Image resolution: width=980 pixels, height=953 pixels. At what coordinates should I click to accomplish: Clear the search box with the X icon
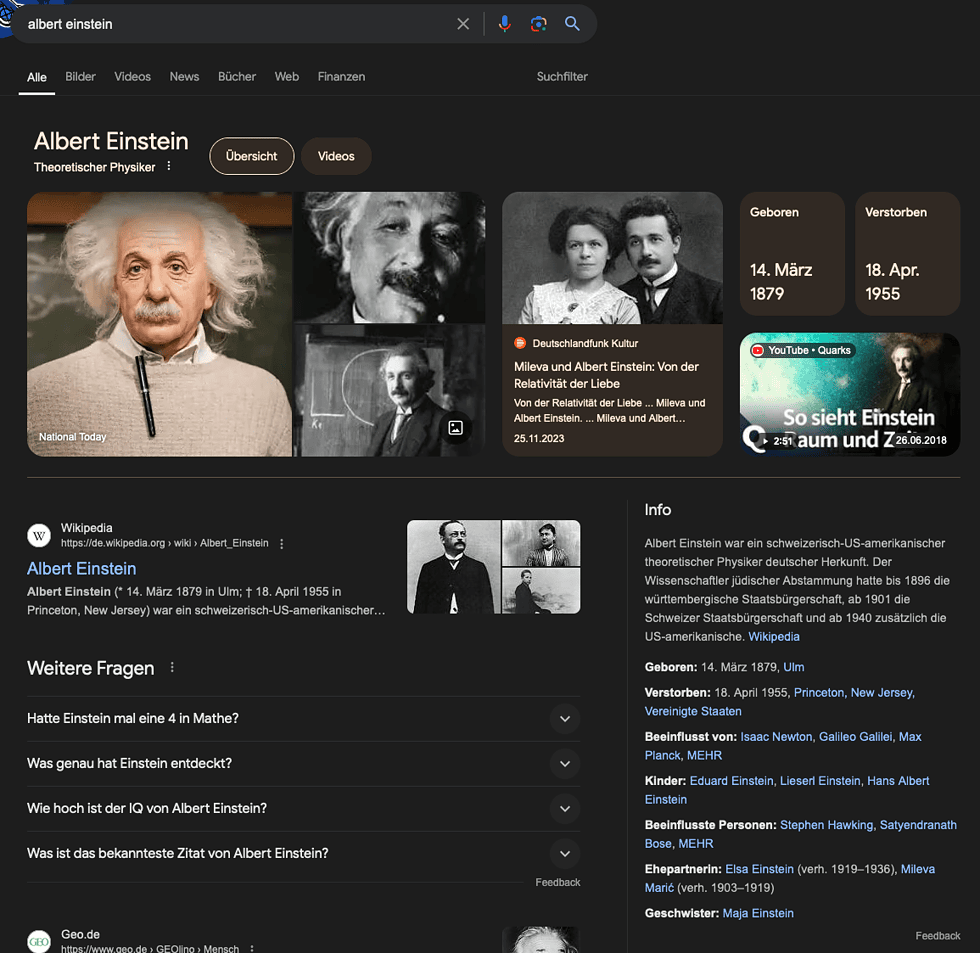463,24
